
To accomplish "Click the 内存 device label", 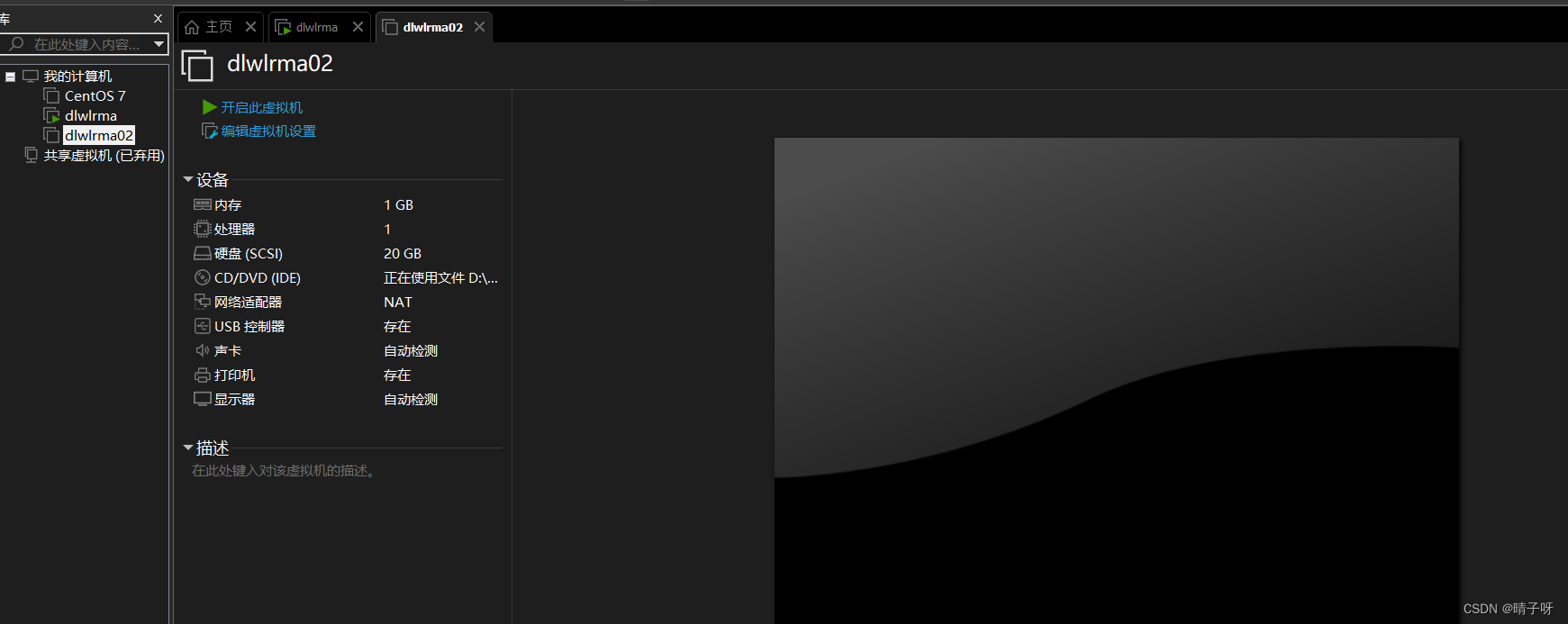I will pyautogui.click(x=228, y=204).
